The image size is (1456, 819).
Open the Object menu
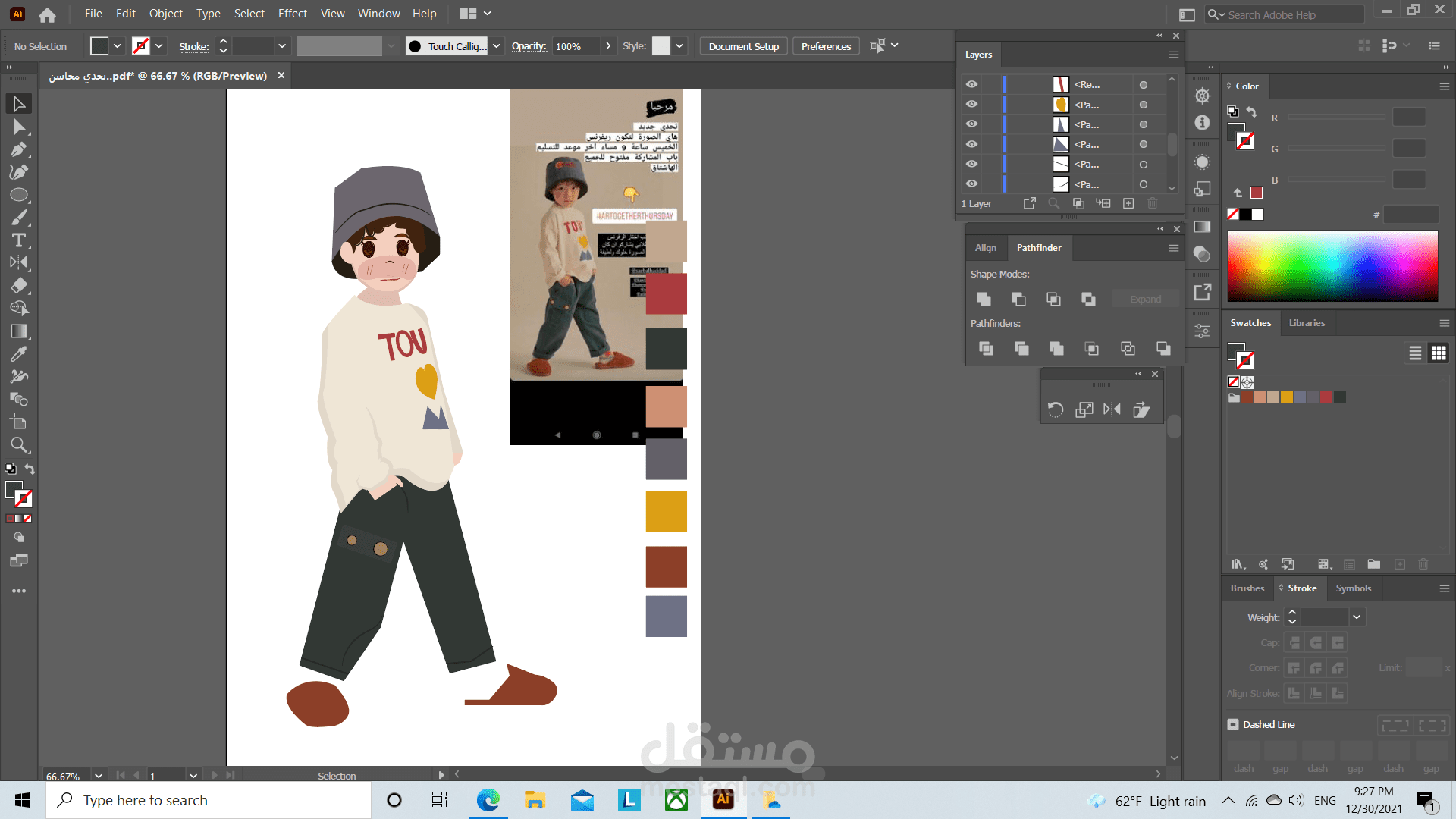166,14
